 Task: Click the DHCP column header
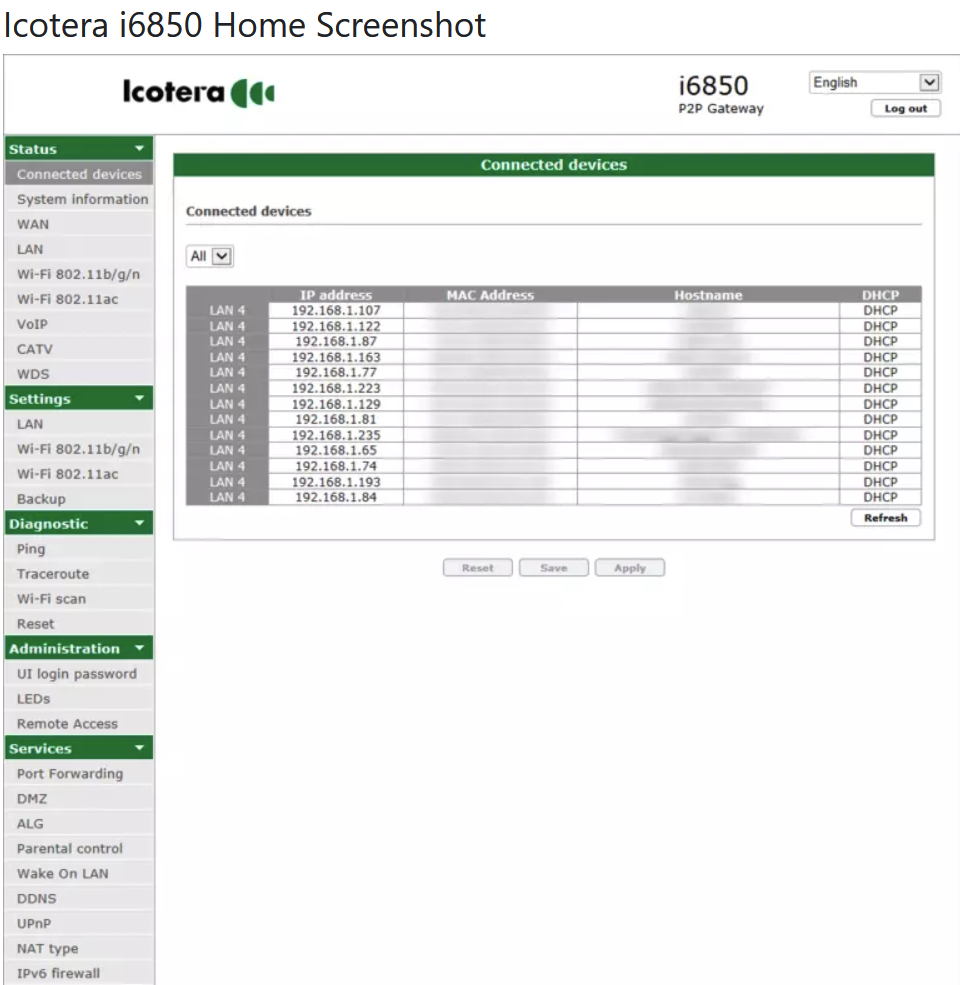tap(880, 295)
